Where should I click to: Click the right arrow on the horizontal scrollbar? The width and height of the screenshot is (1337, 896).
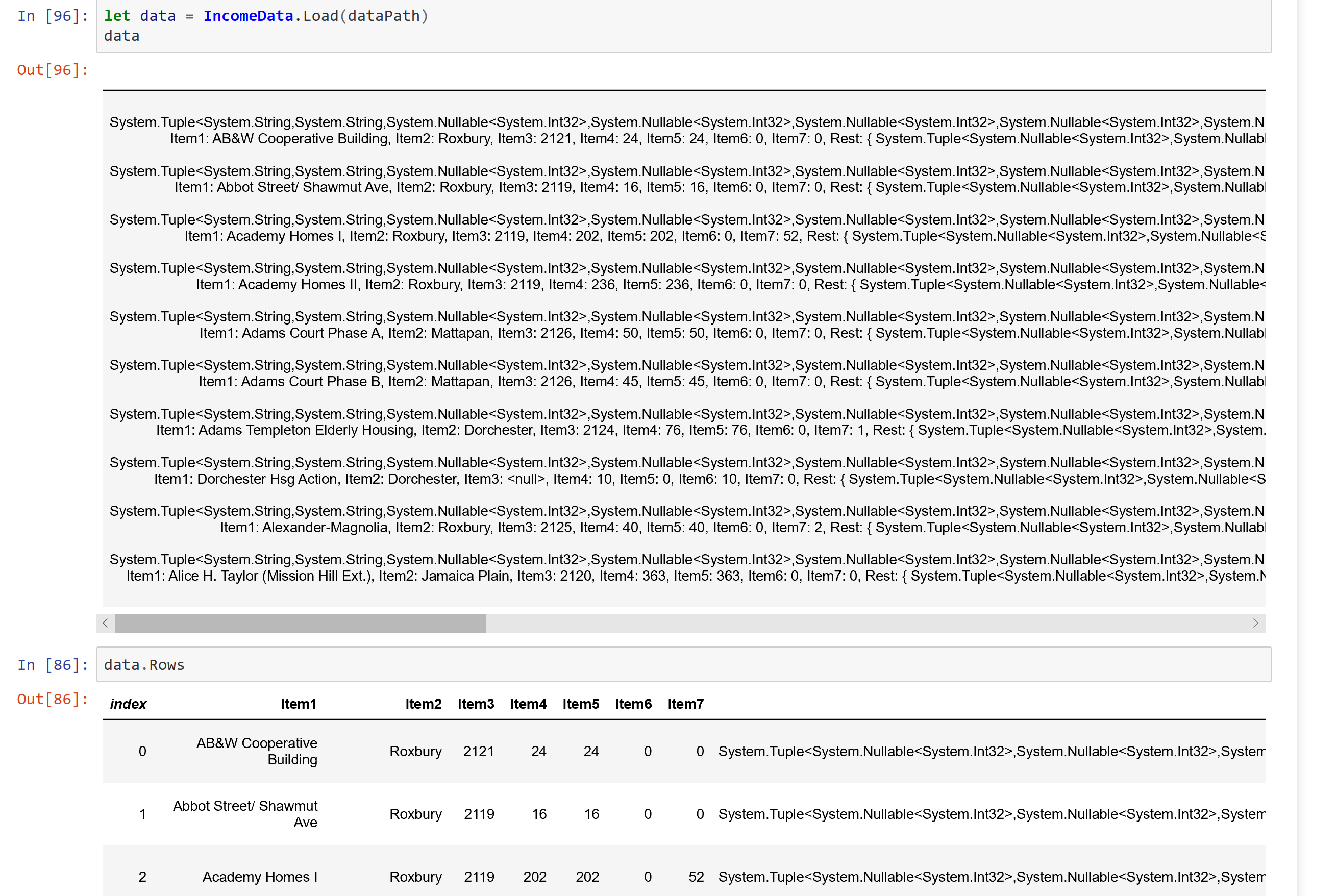click(x=1256, y=624)
